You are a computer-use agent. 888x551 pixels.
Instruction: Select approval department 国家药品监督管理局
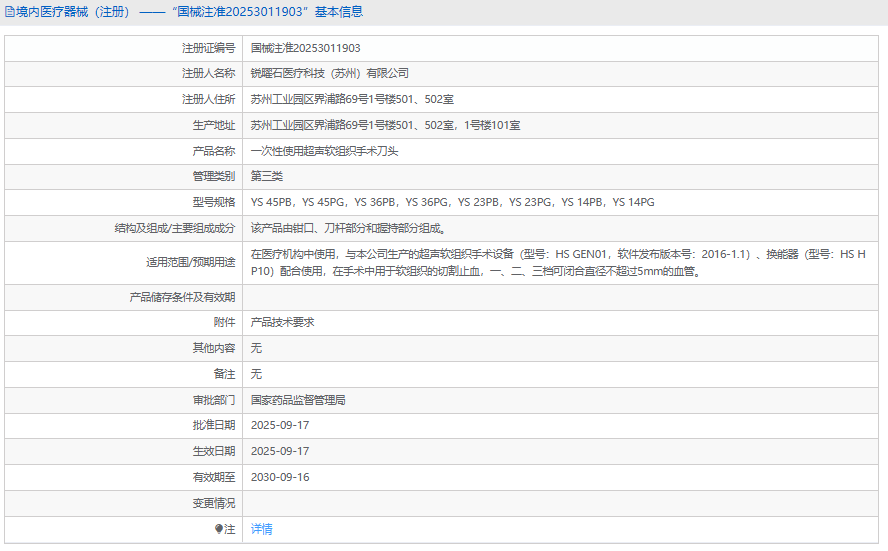point(298,400)
